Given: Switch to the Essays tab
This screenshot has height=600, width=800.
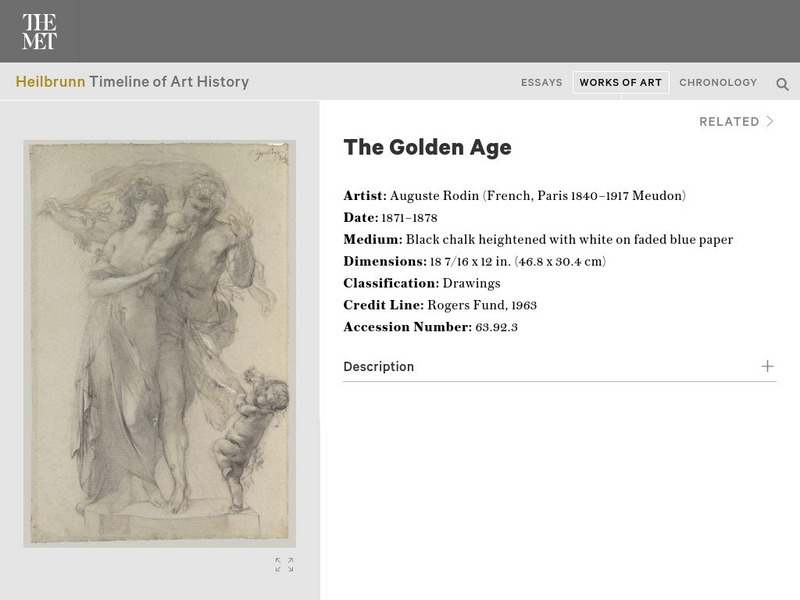Looking at the screenshot, I should (x=541, y=83).
